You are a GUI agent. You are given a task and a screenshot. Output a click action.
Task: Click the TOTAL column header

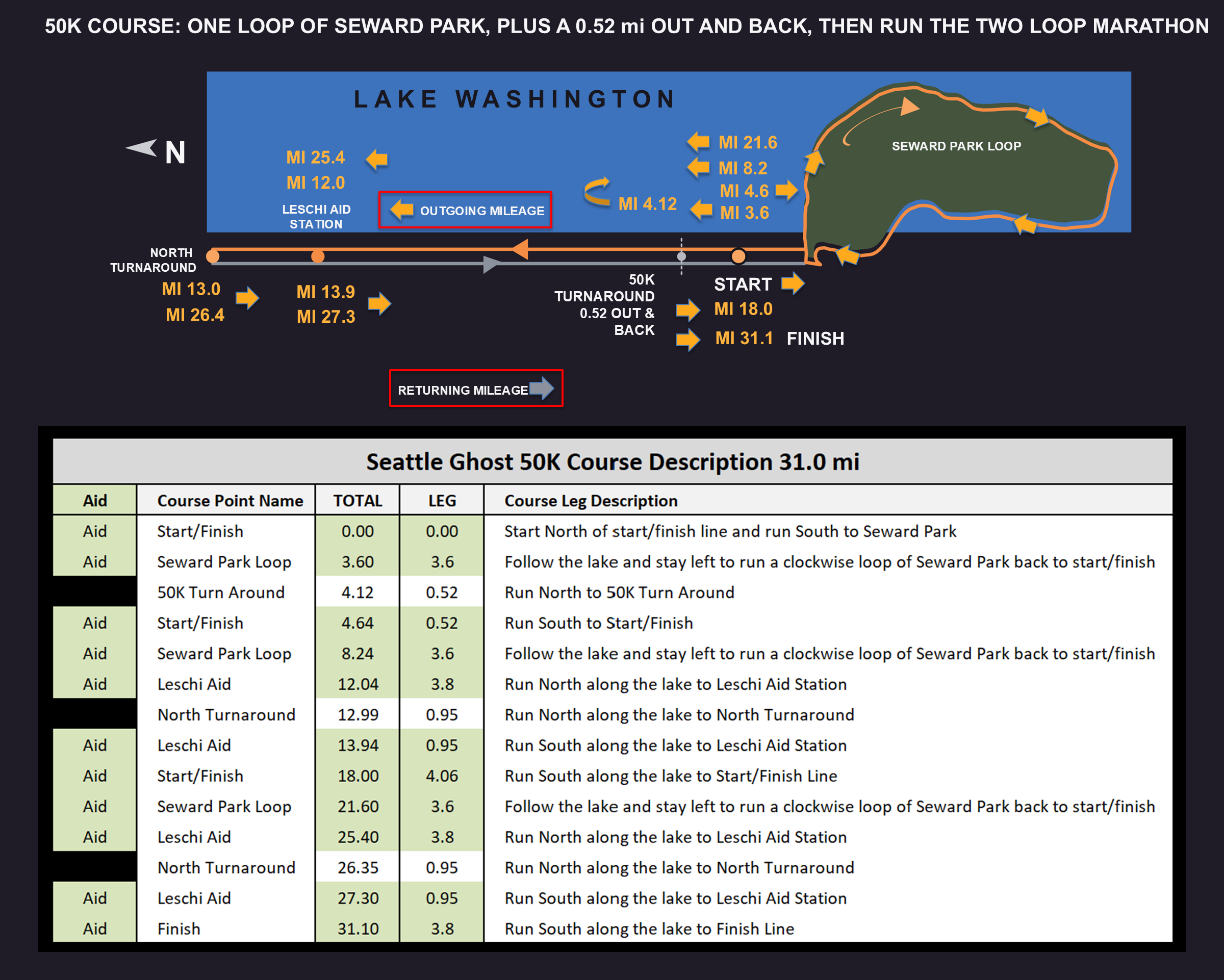click(x=358, y=501)
